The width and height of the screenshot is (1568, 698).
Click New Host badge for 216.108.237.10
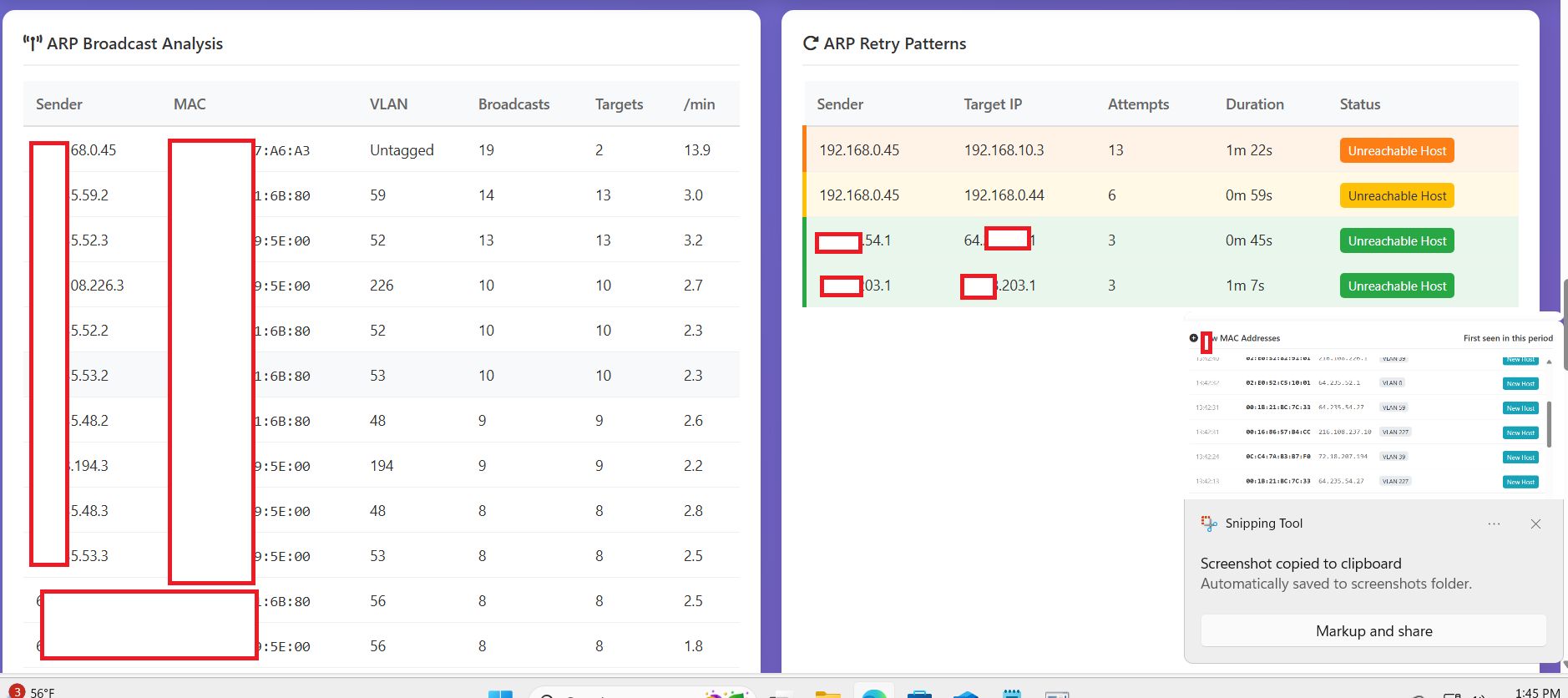[1520, 432]
